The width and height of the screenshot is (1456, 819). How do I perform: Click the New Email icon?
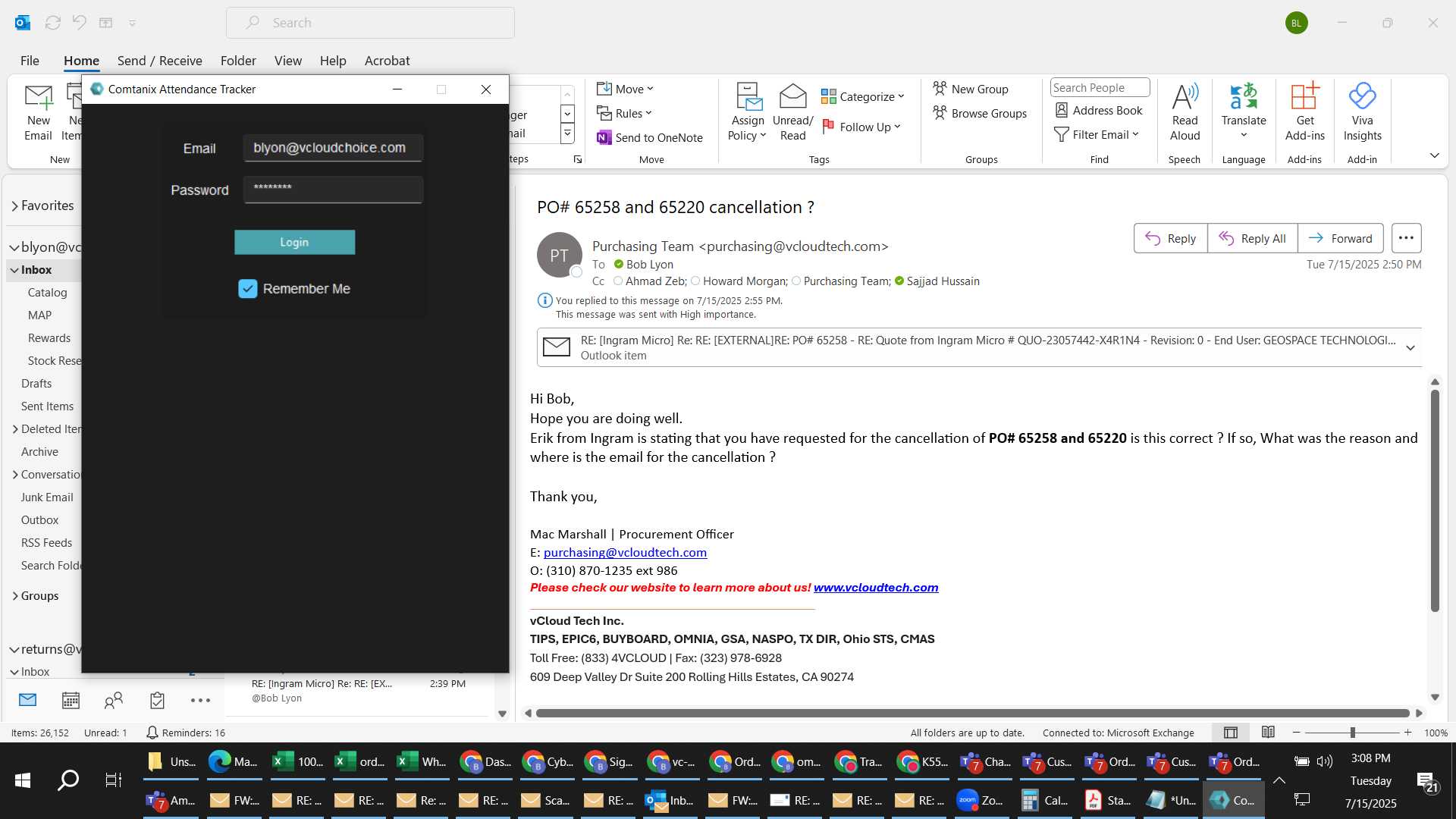[38, 112]
